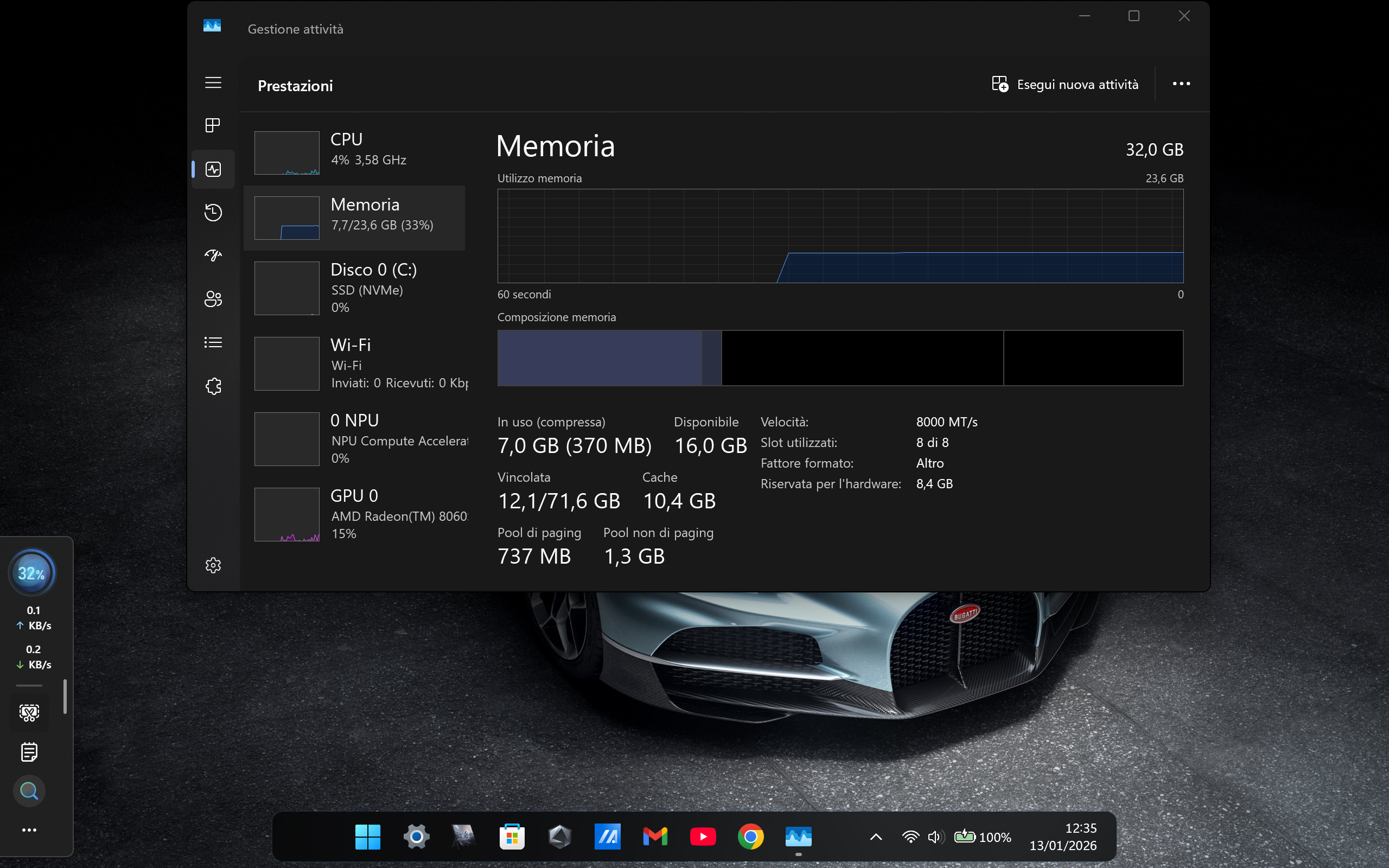Select Disco 0 (C:) performance entry

pos(354,288)
